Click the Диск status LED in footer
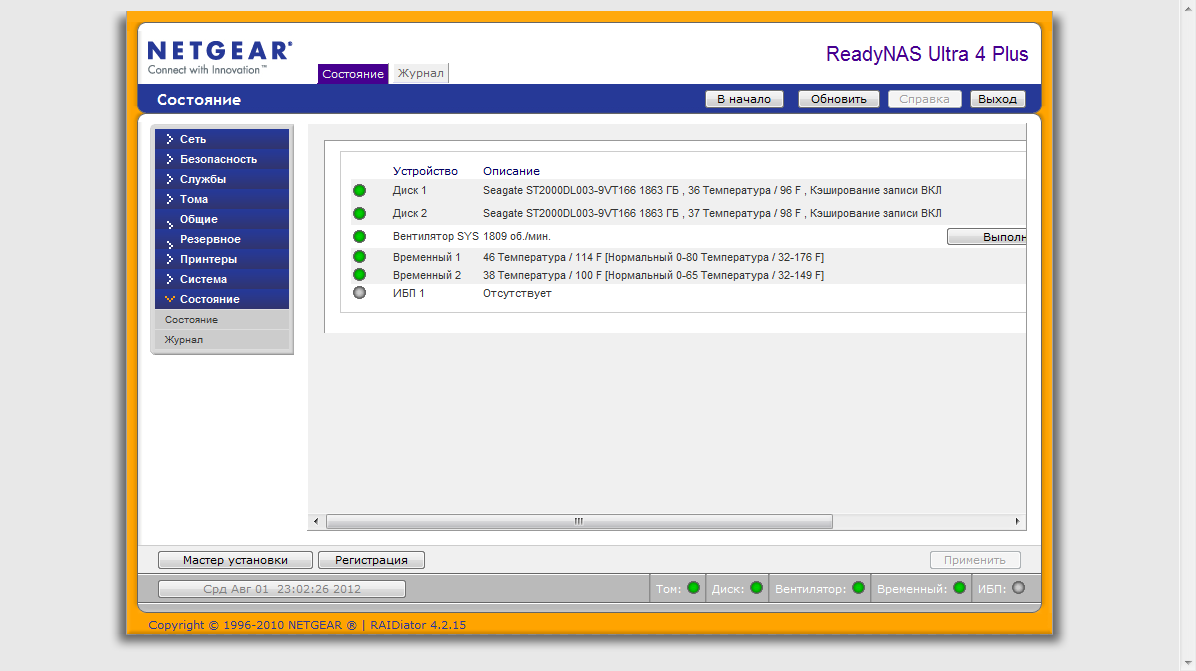Viewport: 1196px width, 671px height. pyautogui.click(x=757, y=588)
